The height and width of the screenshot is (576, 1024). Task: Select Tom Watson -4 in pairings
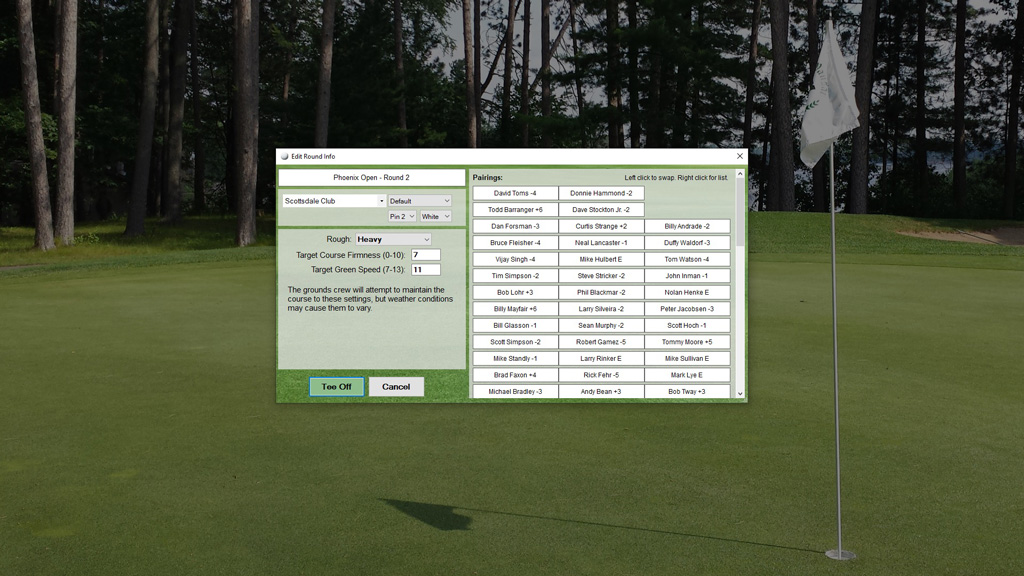coord(687,259)
